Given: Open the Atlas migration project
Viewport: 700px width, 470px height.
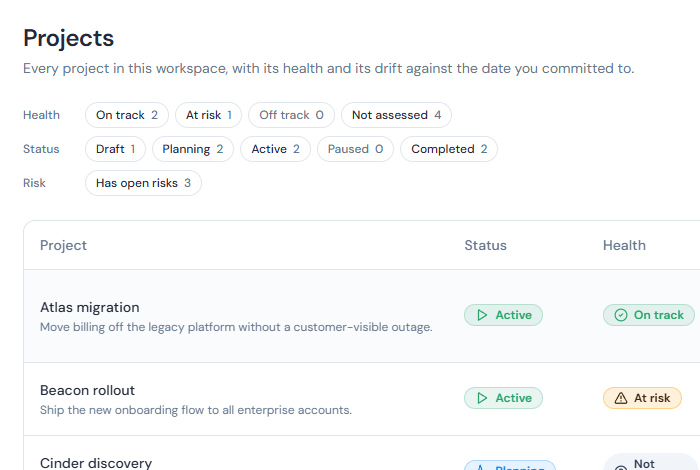Looking at the screenshot, I should [90, 308].
